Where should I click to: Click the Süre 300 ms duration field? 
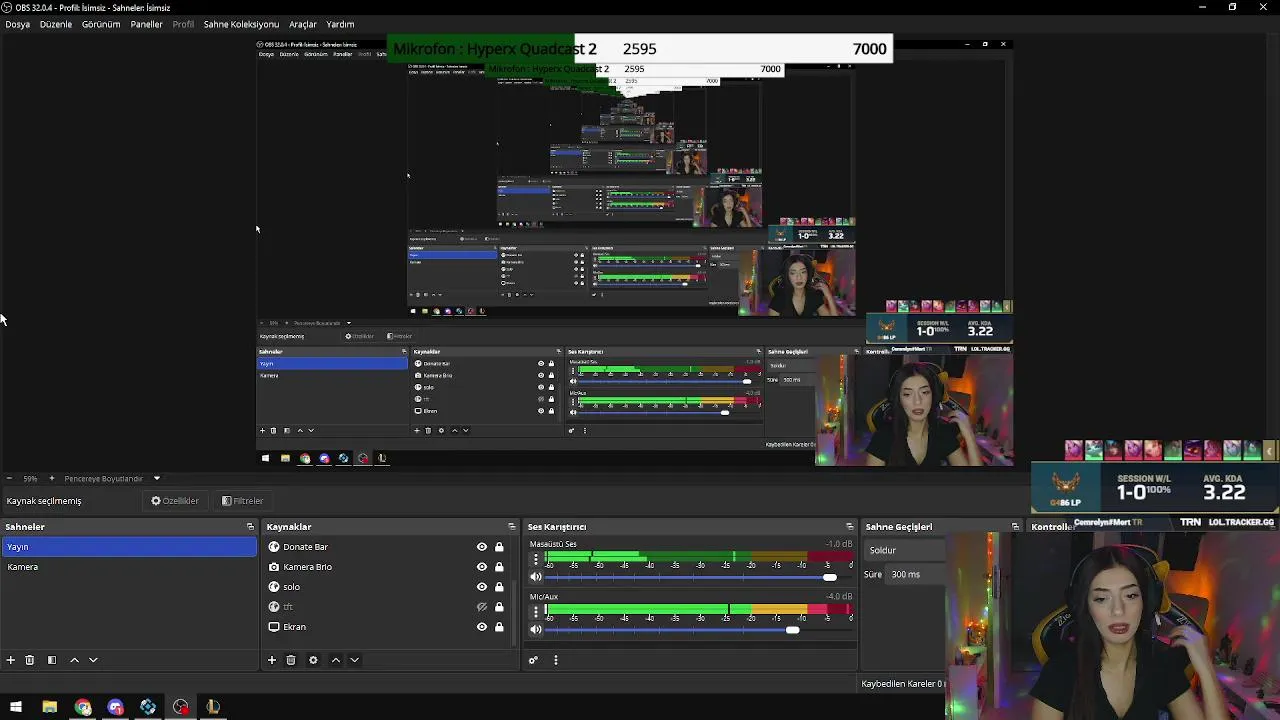point(917,574)
